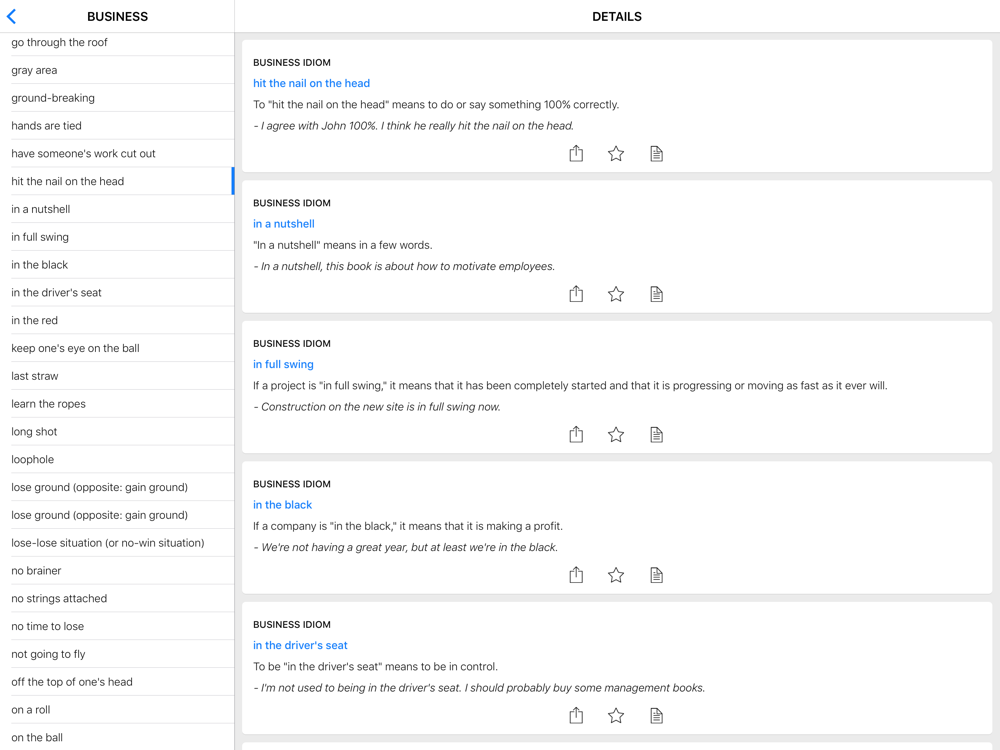Pick the "loophole" idiom in the sidebar
The width and height of the screenshot is (1000, 750).
[33, 460]
